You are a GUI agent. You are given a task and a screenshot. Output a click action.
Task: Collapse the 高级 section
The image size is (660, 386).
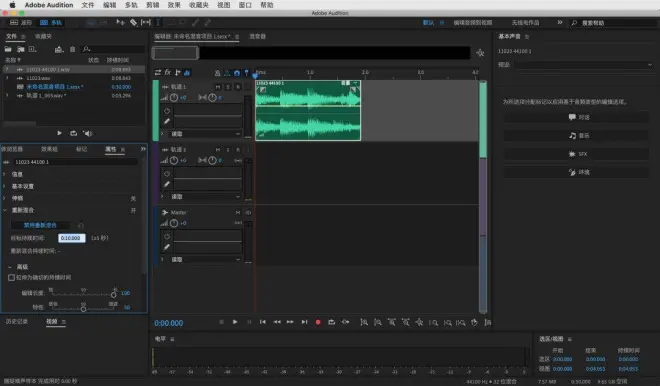pos(10,266)
